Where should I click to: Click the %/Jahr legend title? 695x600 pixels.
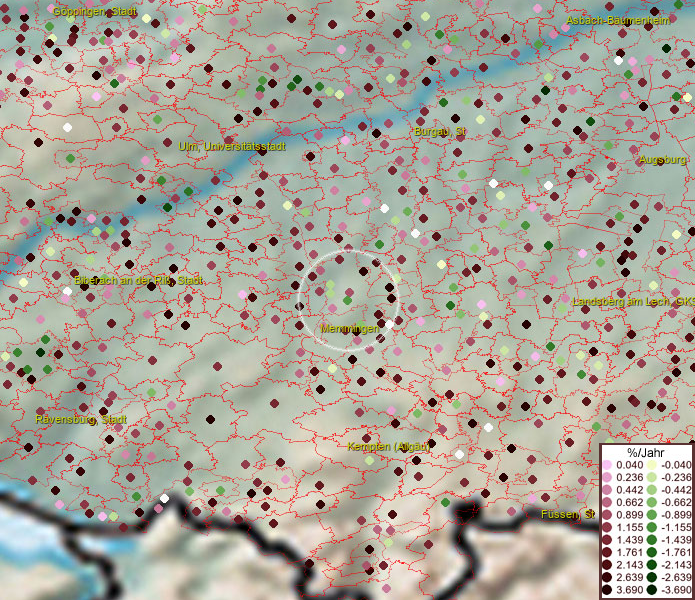(645, 453)
